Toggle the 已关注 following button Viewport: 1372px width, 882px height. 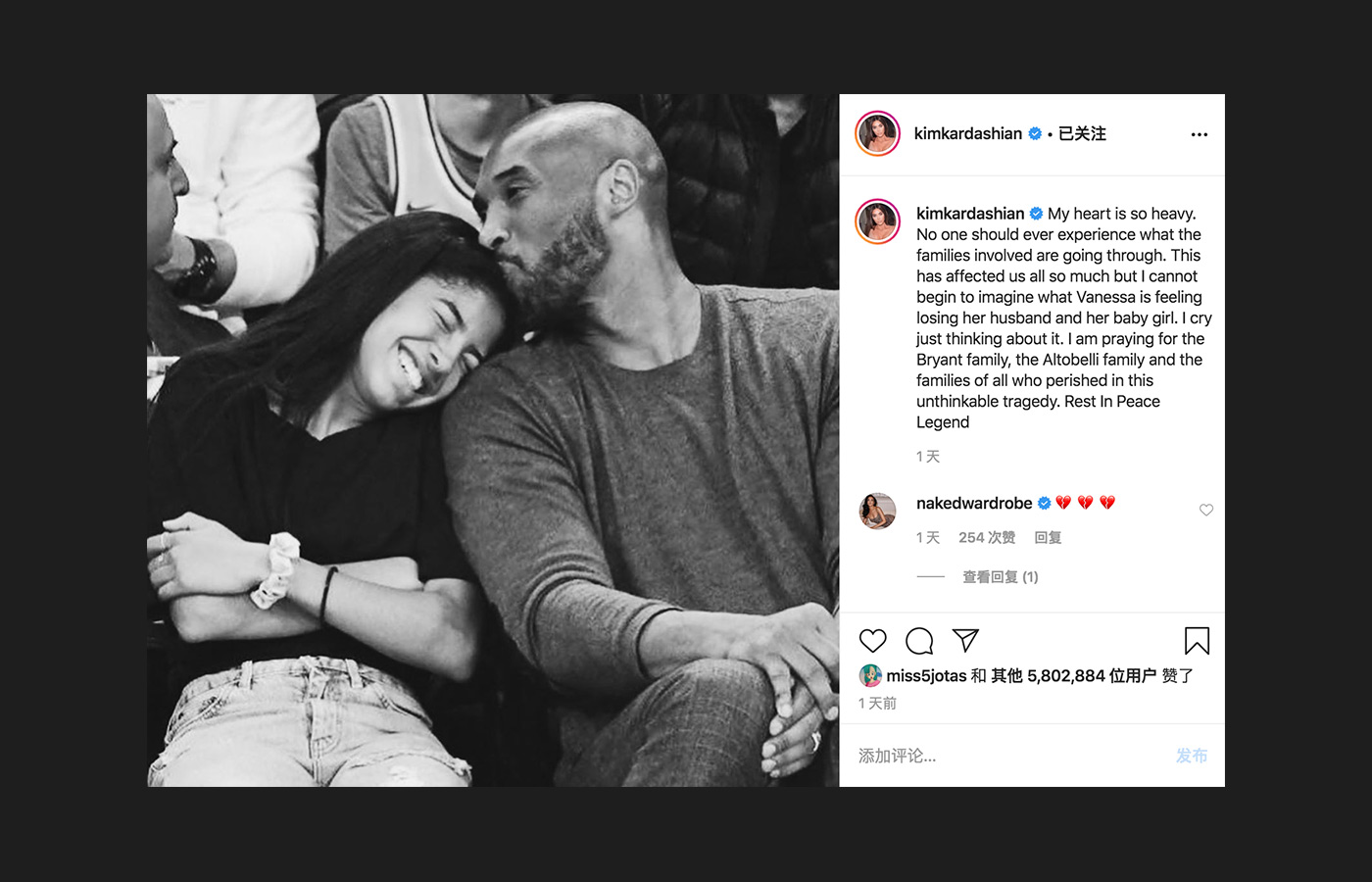tap(1082, 133)
